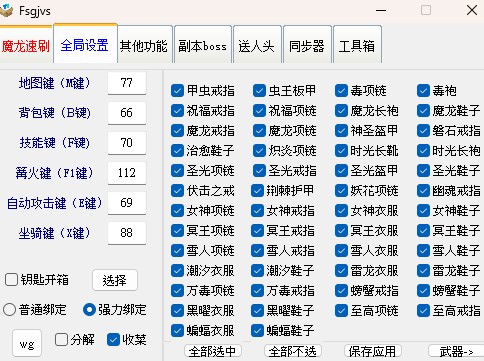The image size is (484, 361).
Task: Click the 全部选中 button
Action: (x=213, y=351)
